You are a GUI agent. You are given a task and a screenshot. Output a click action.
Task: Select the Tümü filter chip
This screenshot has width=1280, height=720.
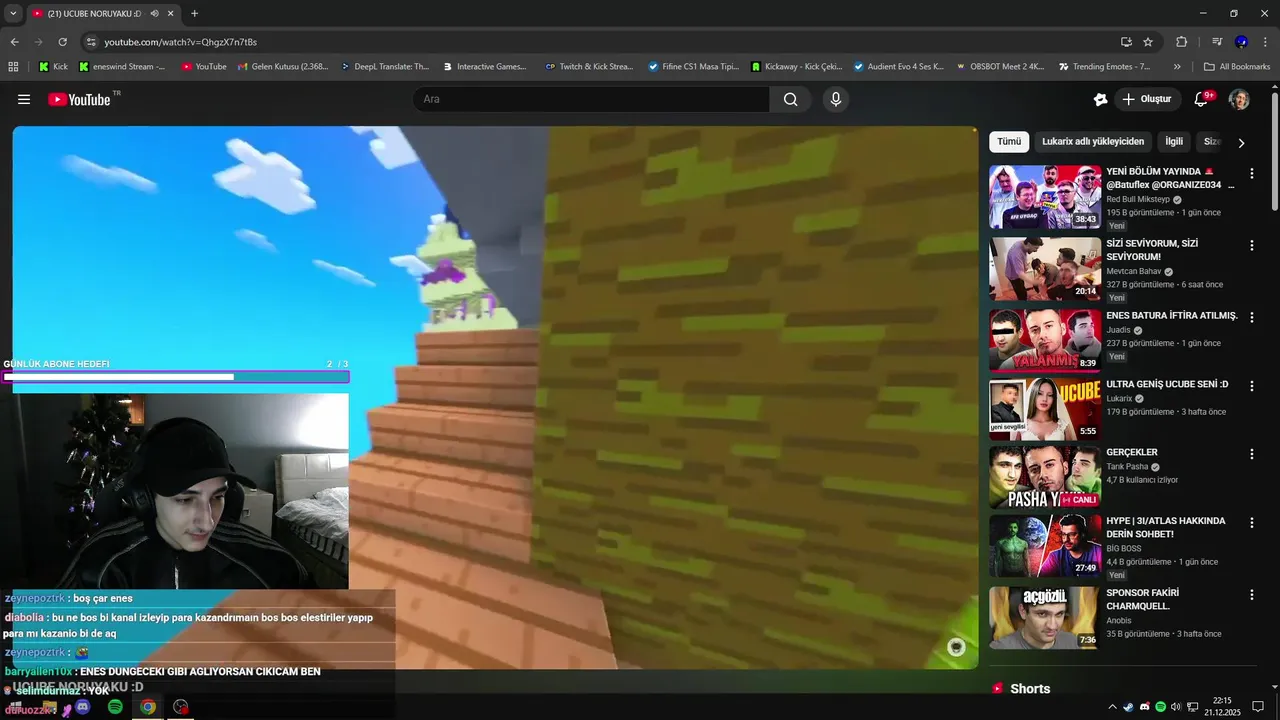[1009, 142]
